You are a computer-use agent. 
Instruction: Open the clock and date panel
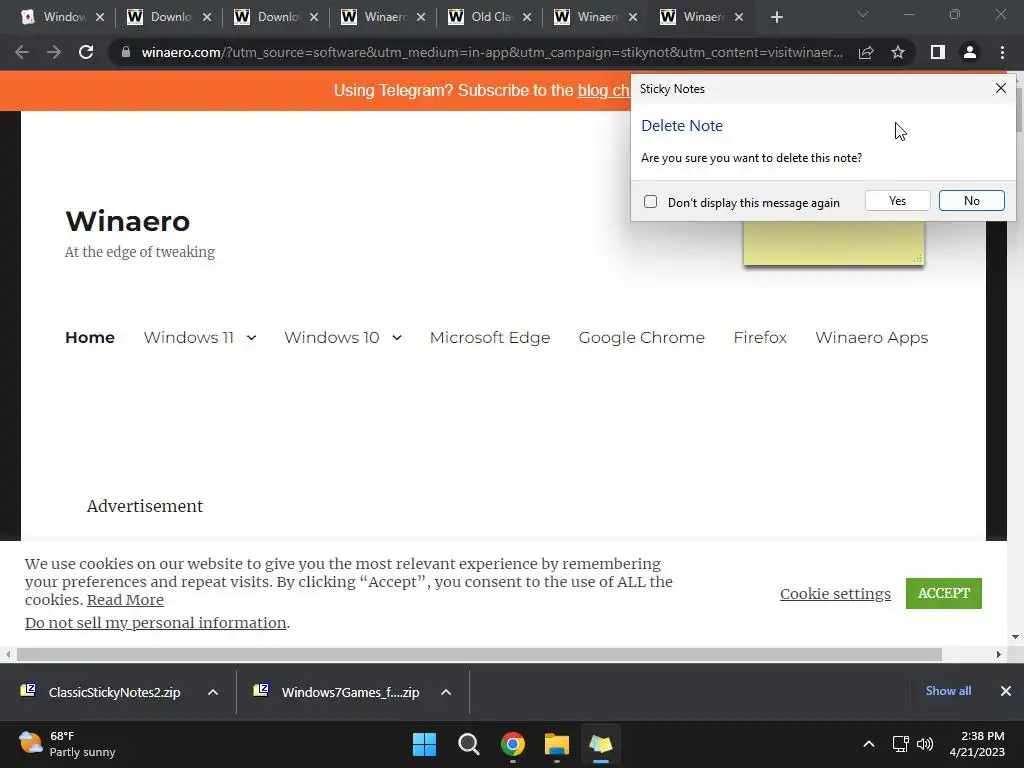click(976, 744)
